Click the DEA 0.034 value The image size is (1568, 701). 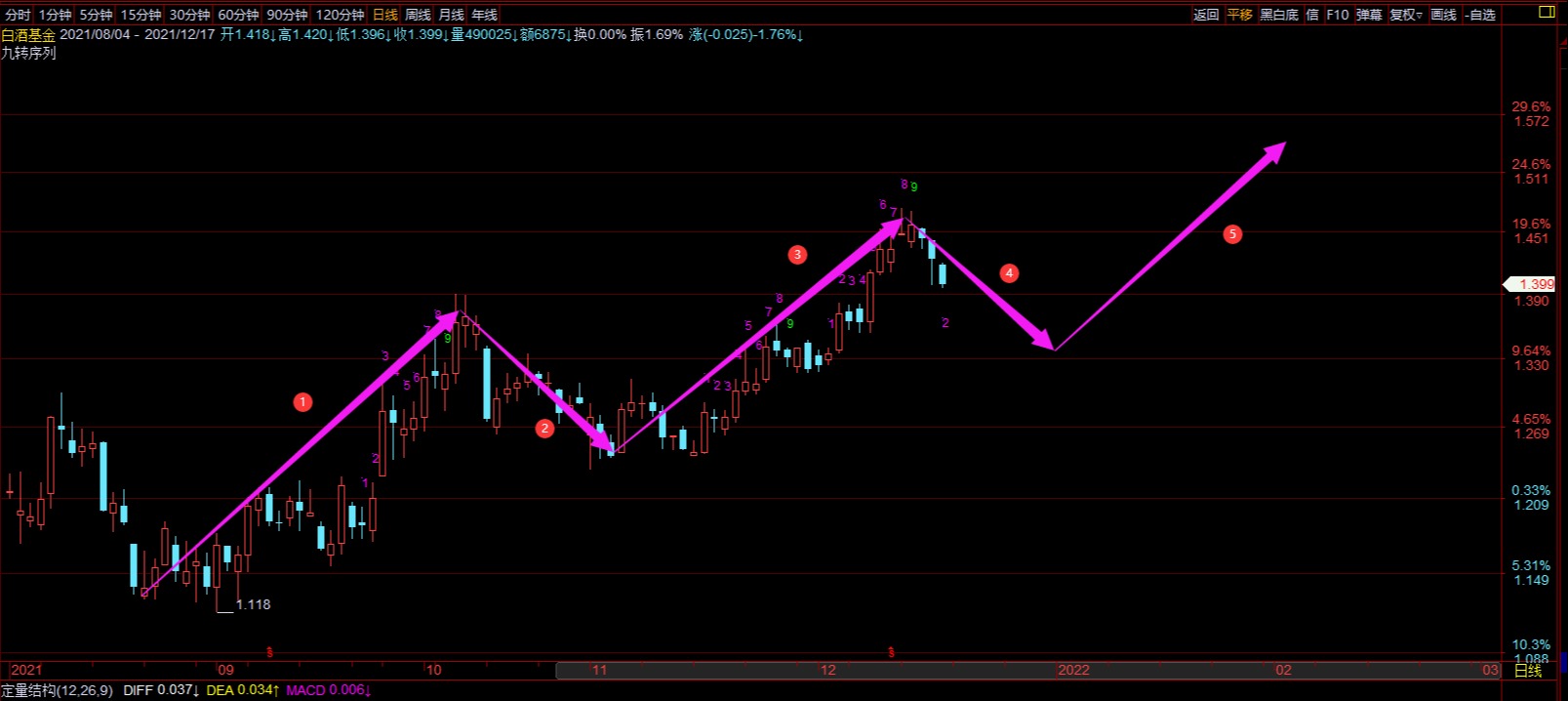click(243, 690)
